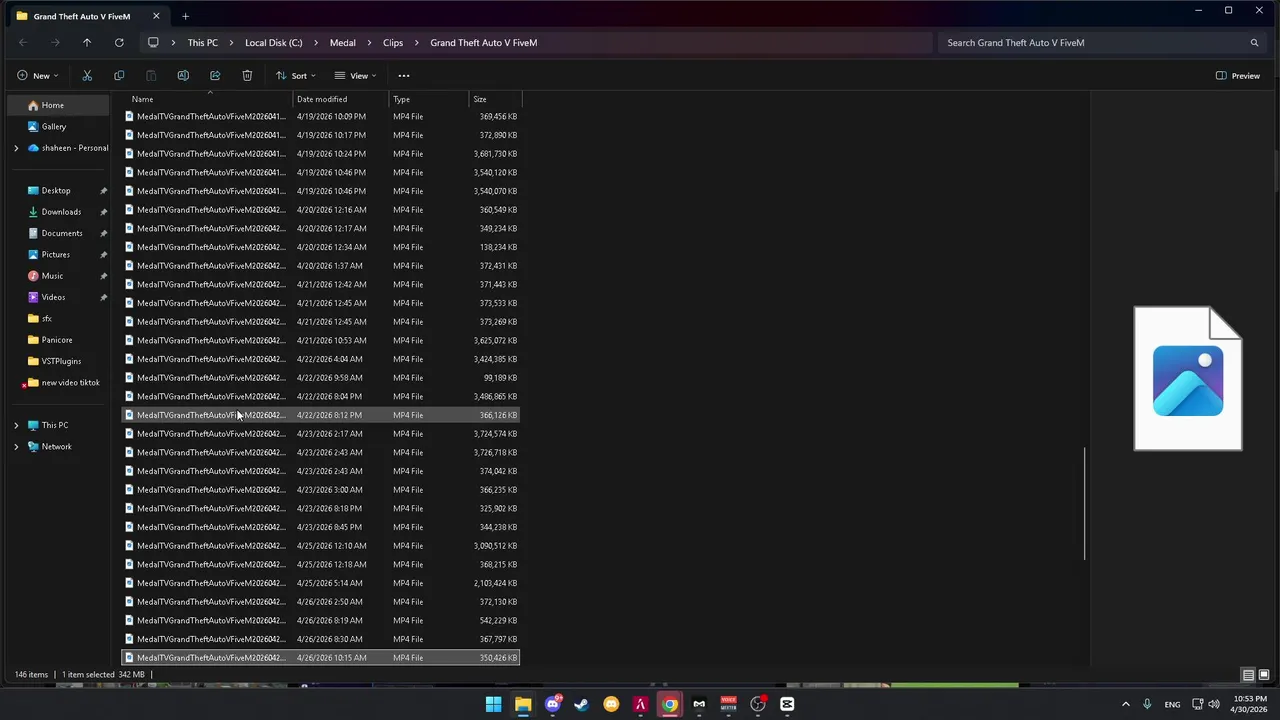Open Steam from the taskbar
Viewport: 1280px width, 720px height.
(581, 704)
